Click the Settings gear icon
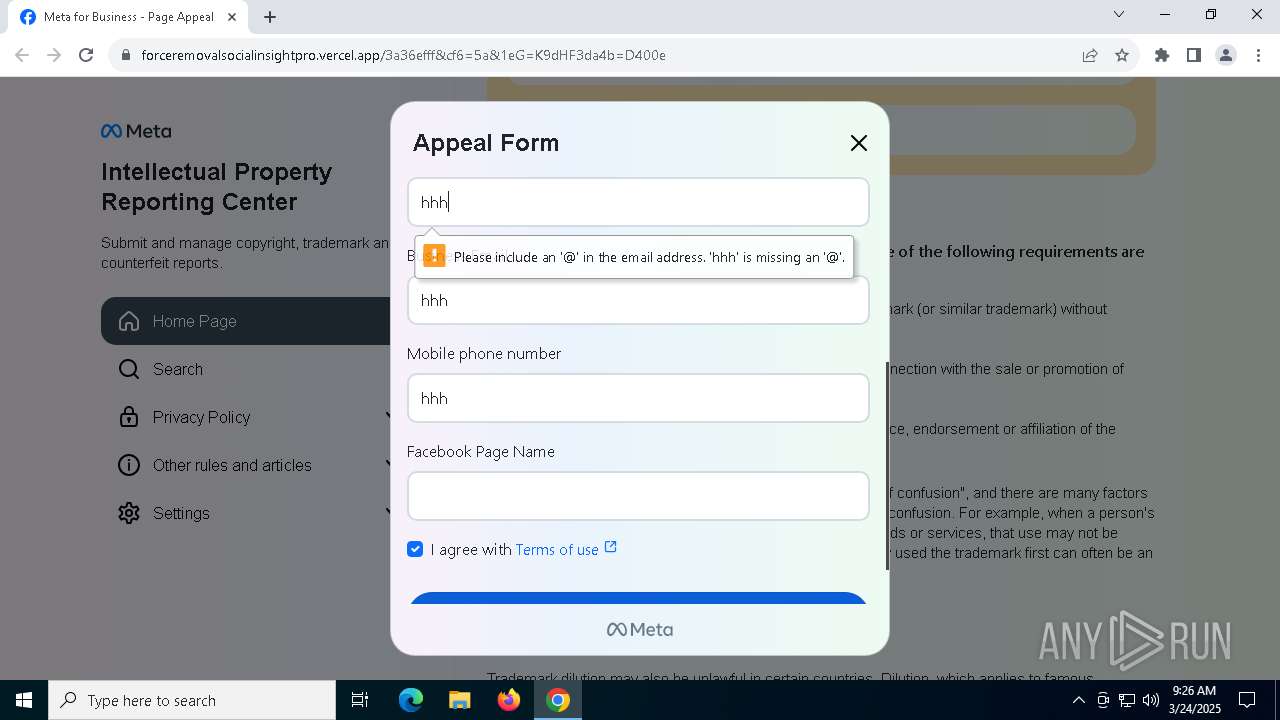 point(129,513)
